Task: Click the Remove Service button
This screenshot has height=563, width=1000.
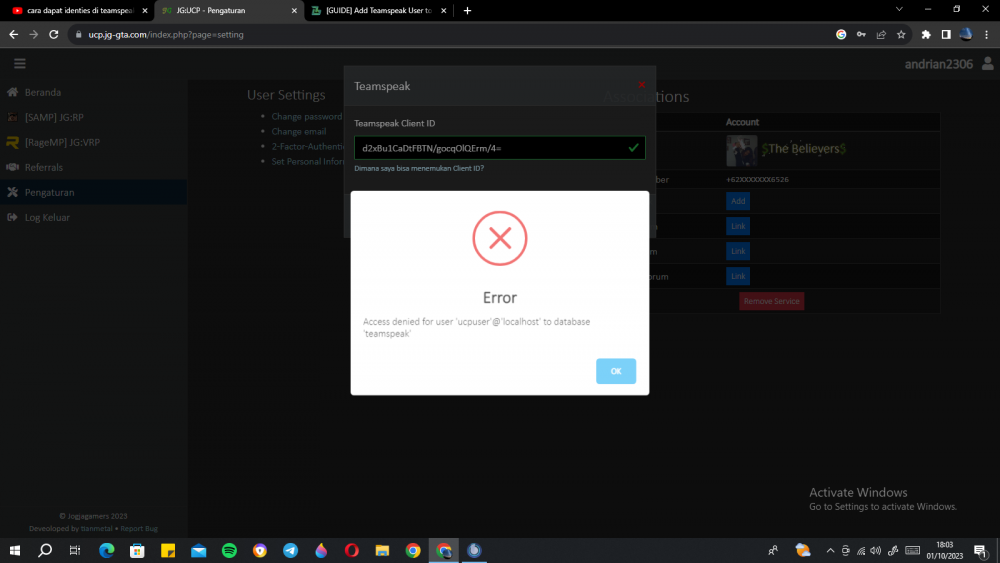Action: (x=771, y=301)
